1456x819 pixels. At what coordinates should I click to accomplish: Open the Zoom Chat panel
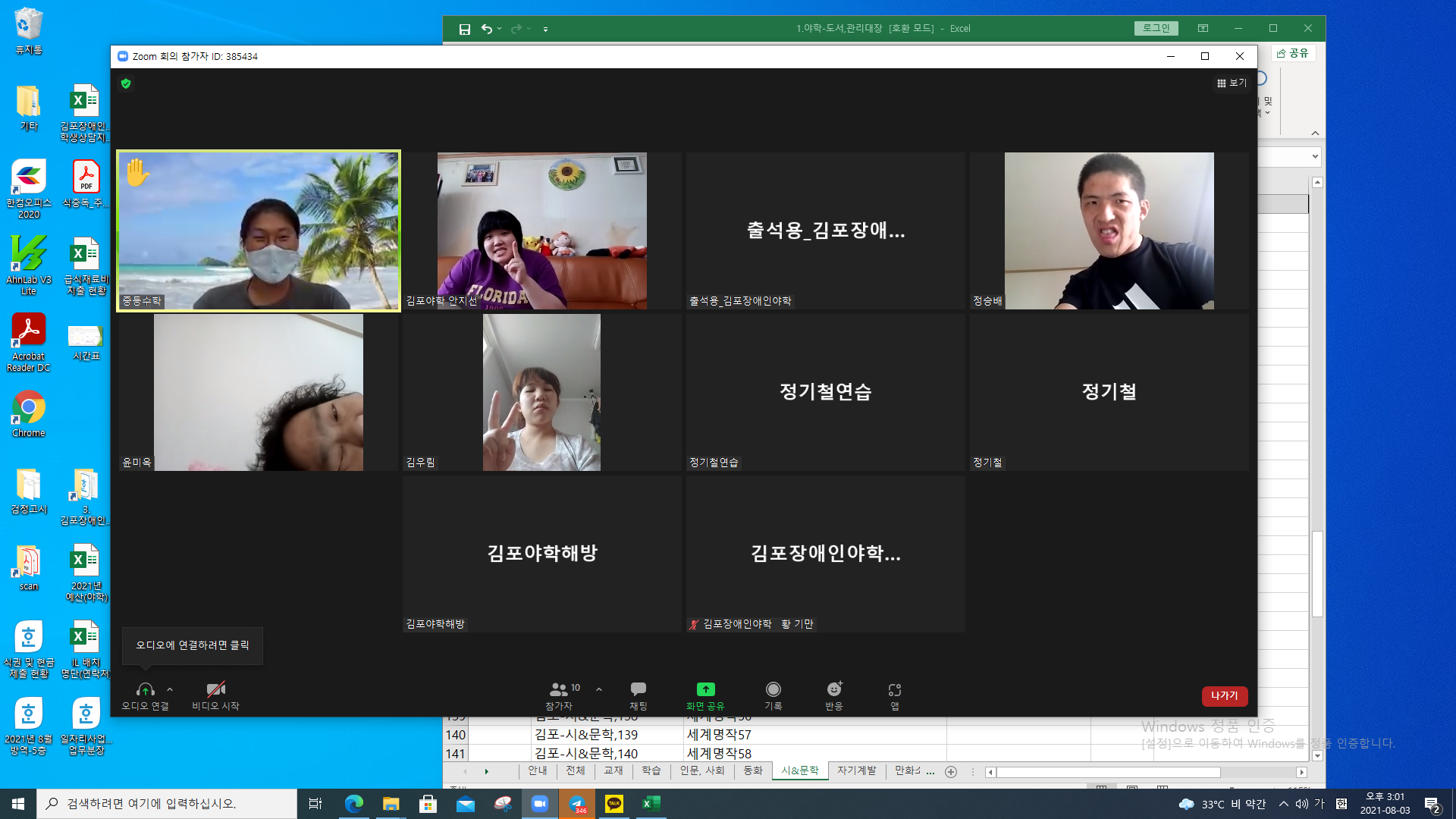pyautogui.click(x=638, y=695)
